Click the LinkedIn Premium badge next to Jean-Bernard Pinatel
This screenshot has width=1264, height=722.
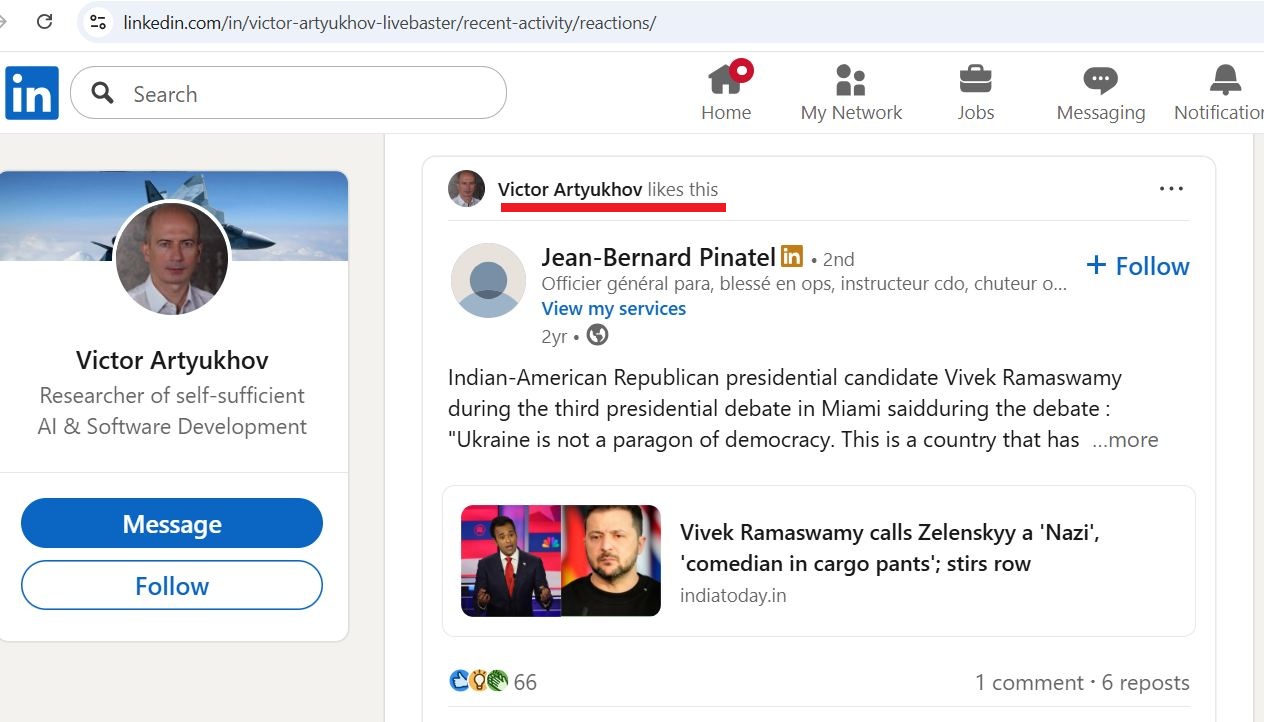(x=790, y=256)
